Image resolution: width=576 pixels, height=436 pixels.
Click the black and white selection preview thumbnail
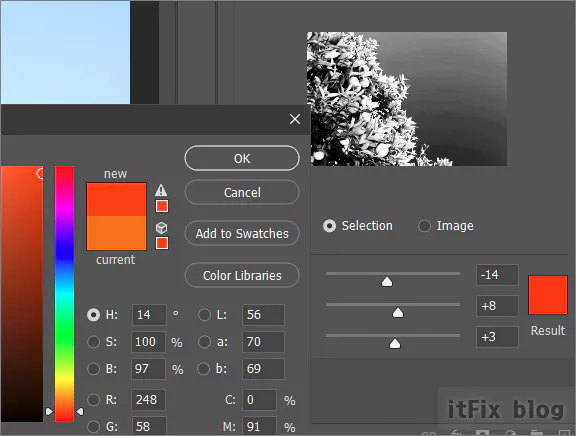point(407,99)
